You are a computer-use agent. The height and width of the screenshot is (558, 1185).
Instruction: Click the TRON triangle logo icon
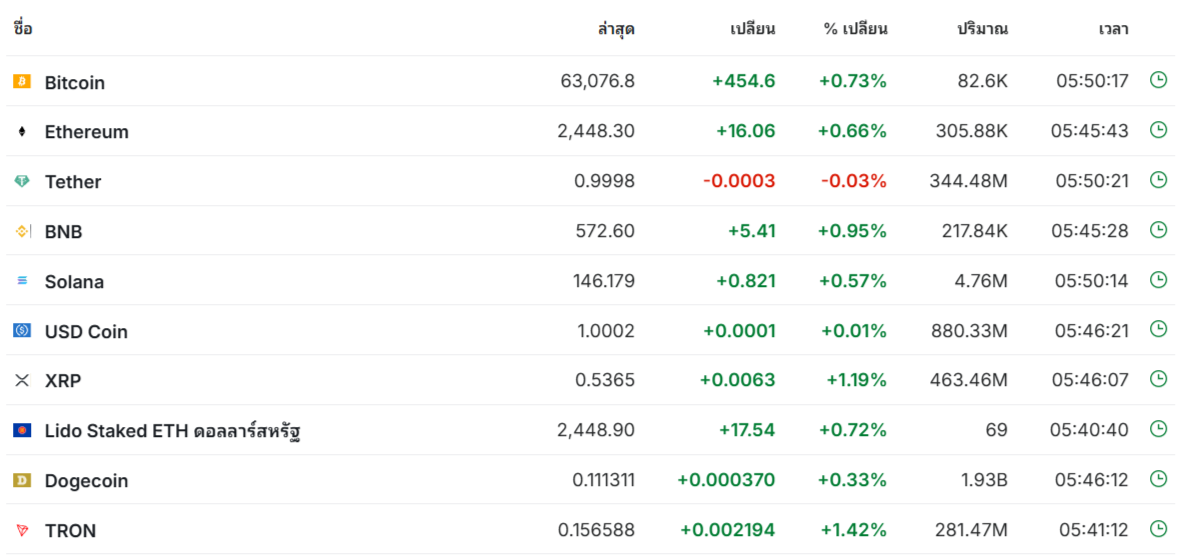[x=22, y=530]
